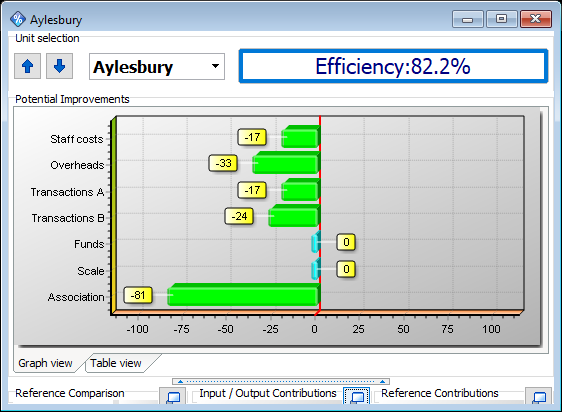Click the Transactions A axis label
Viewport: 562px width, 412px height.
pos(67,192)
